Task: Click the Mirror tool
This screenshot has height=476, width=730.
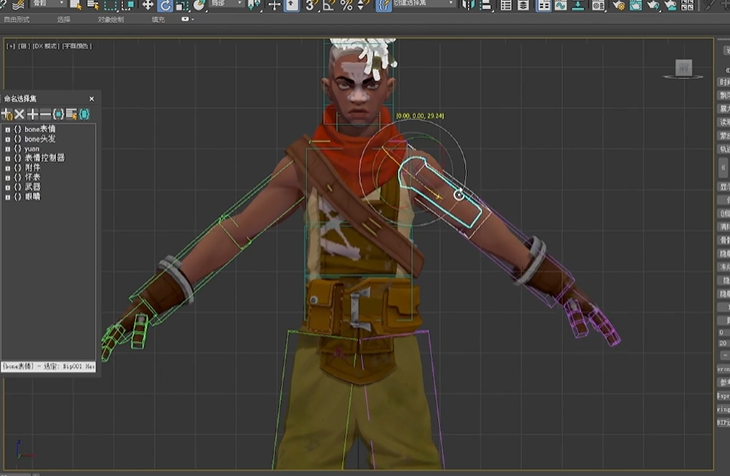Action: pos(468,5)
